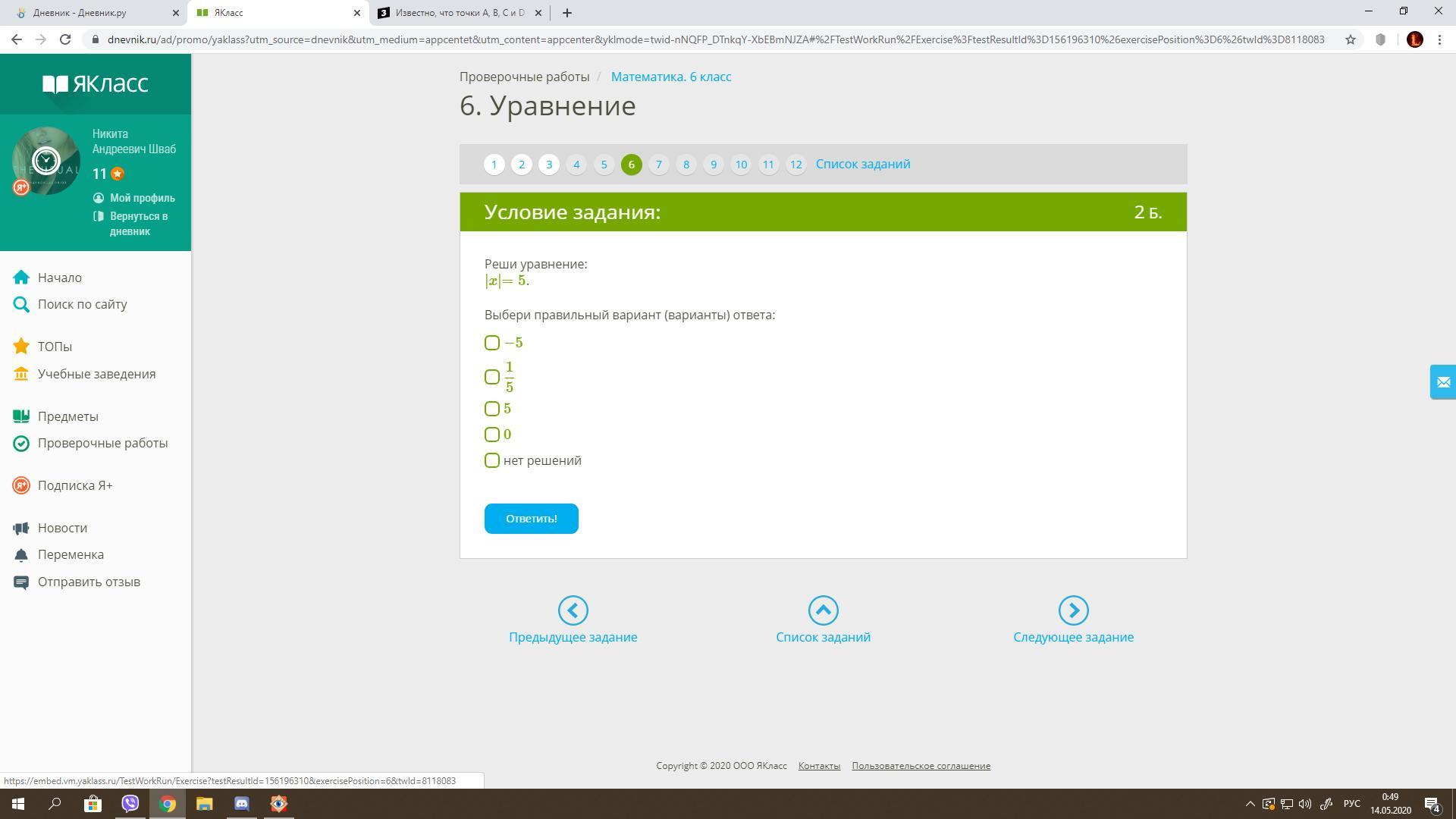Image resolution: width=1456 pixels, height=819 pixels.
Task: Check the one-fifth fraction answer checkbox
Action: pos(492,377)
